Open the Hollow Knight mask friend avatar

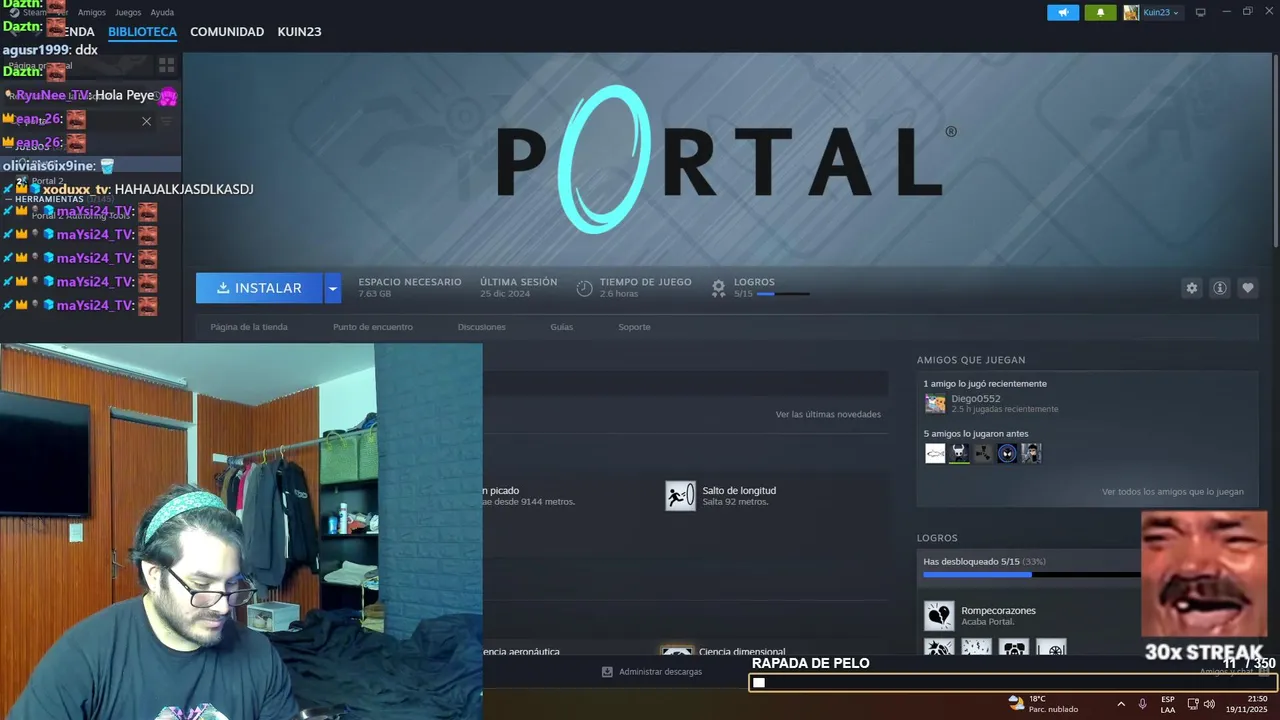pos(959,453)
